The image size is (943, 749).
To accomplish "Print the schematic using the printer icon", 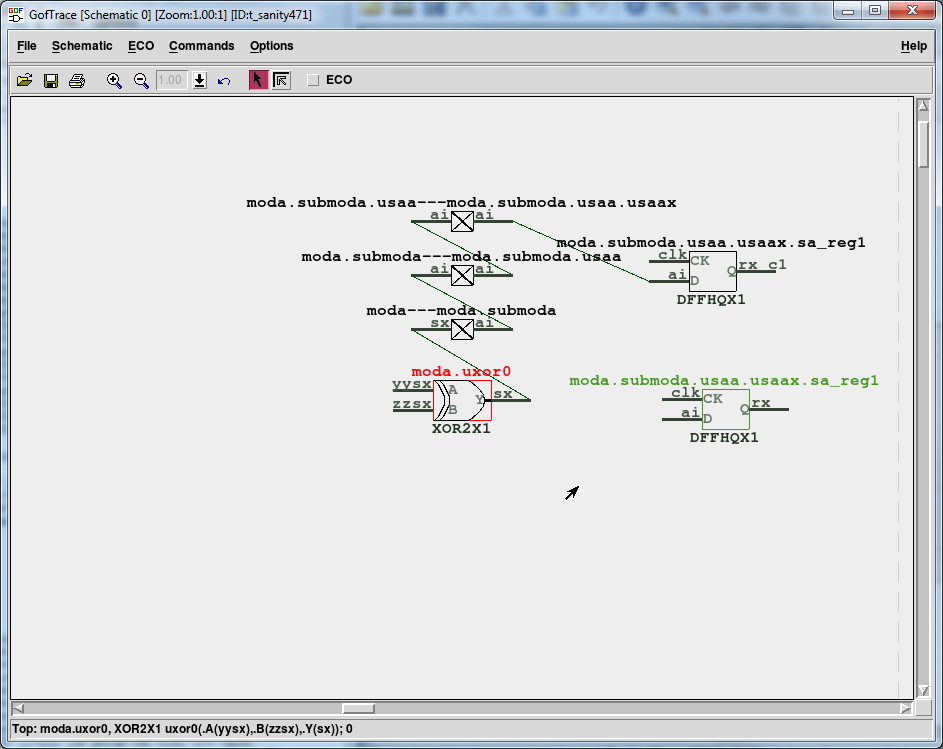I will (77, 80).
